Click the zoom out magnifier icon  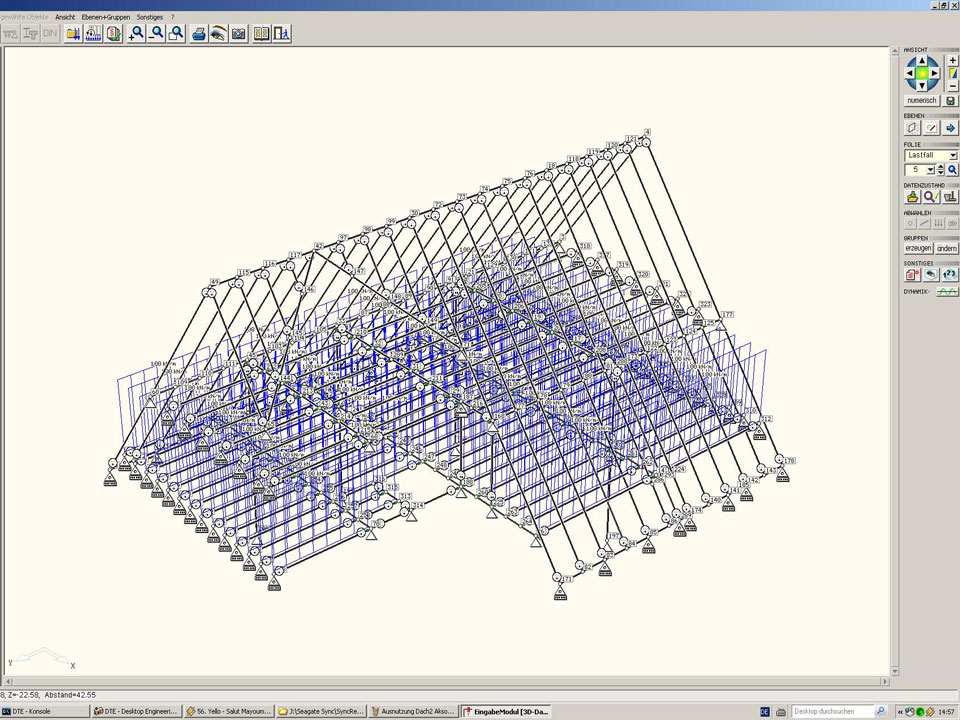click(x=157, y=33)
